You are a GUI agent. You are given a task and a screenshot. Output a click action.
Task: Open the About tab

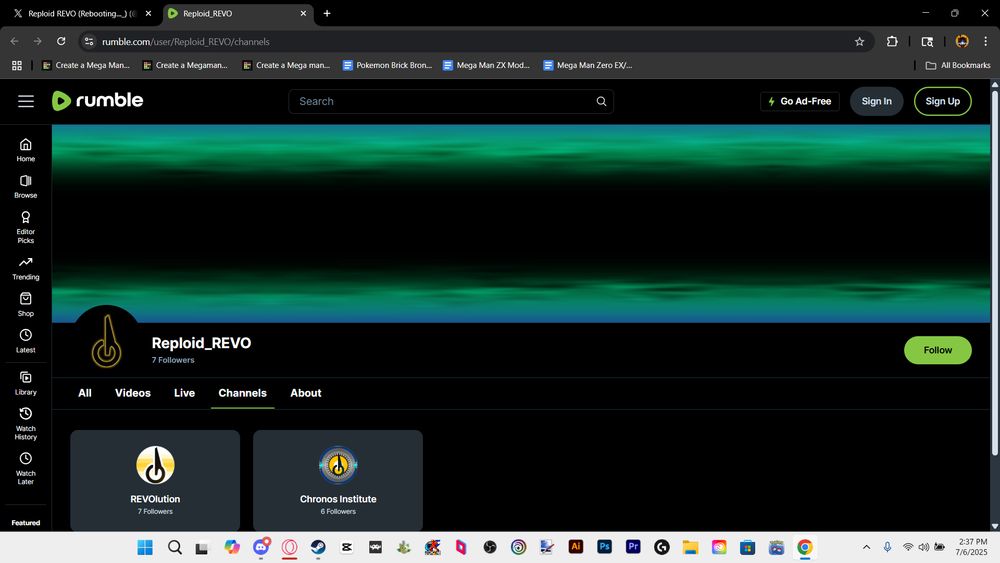coord(305,393)
